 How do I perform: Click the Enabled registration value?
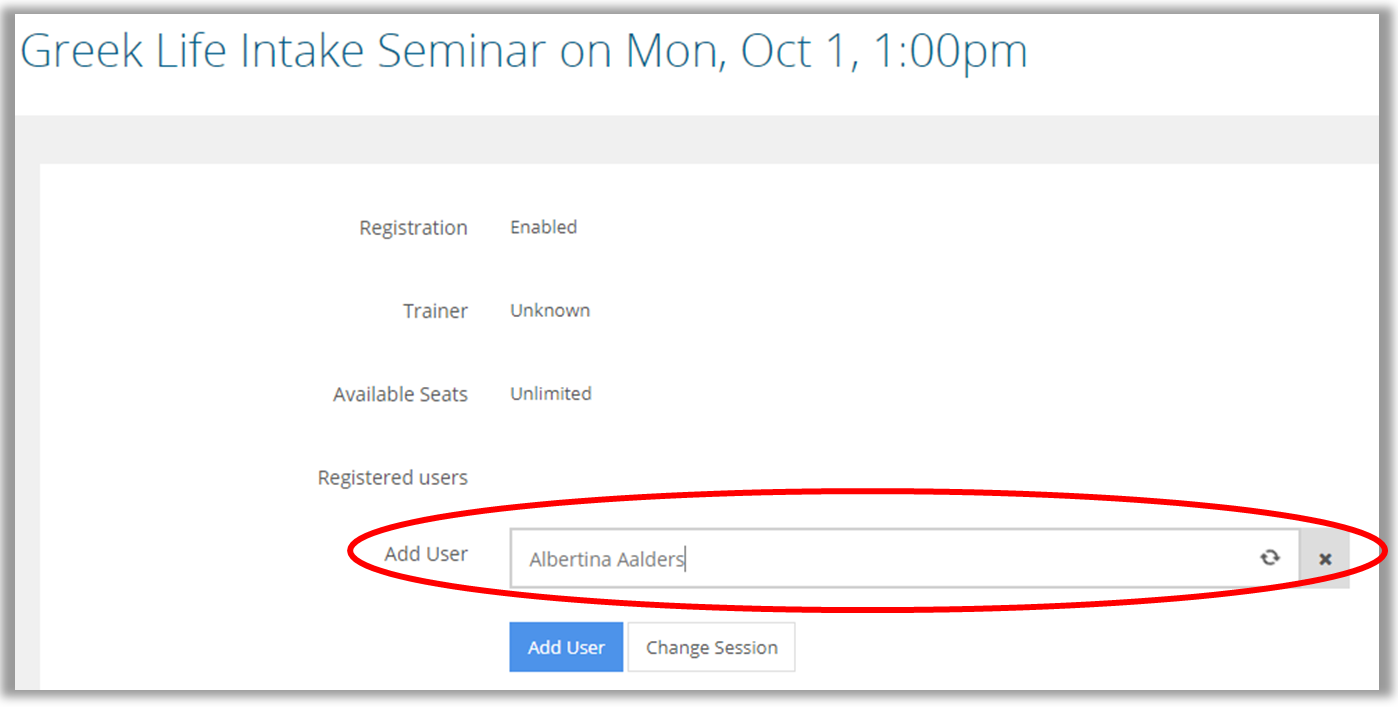click(543, 227)
